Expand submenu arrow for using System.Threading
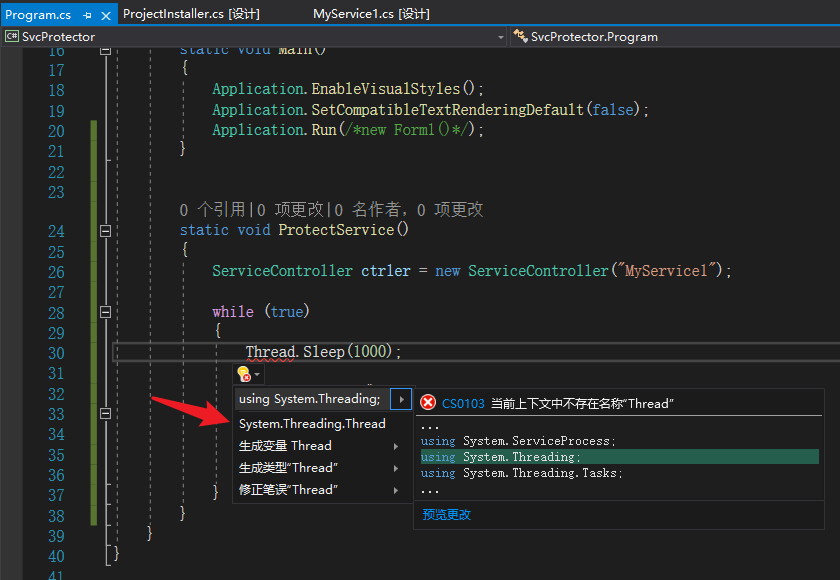Image resolution: width=840 pixels, height=580 pixels. tap(401, 399)
